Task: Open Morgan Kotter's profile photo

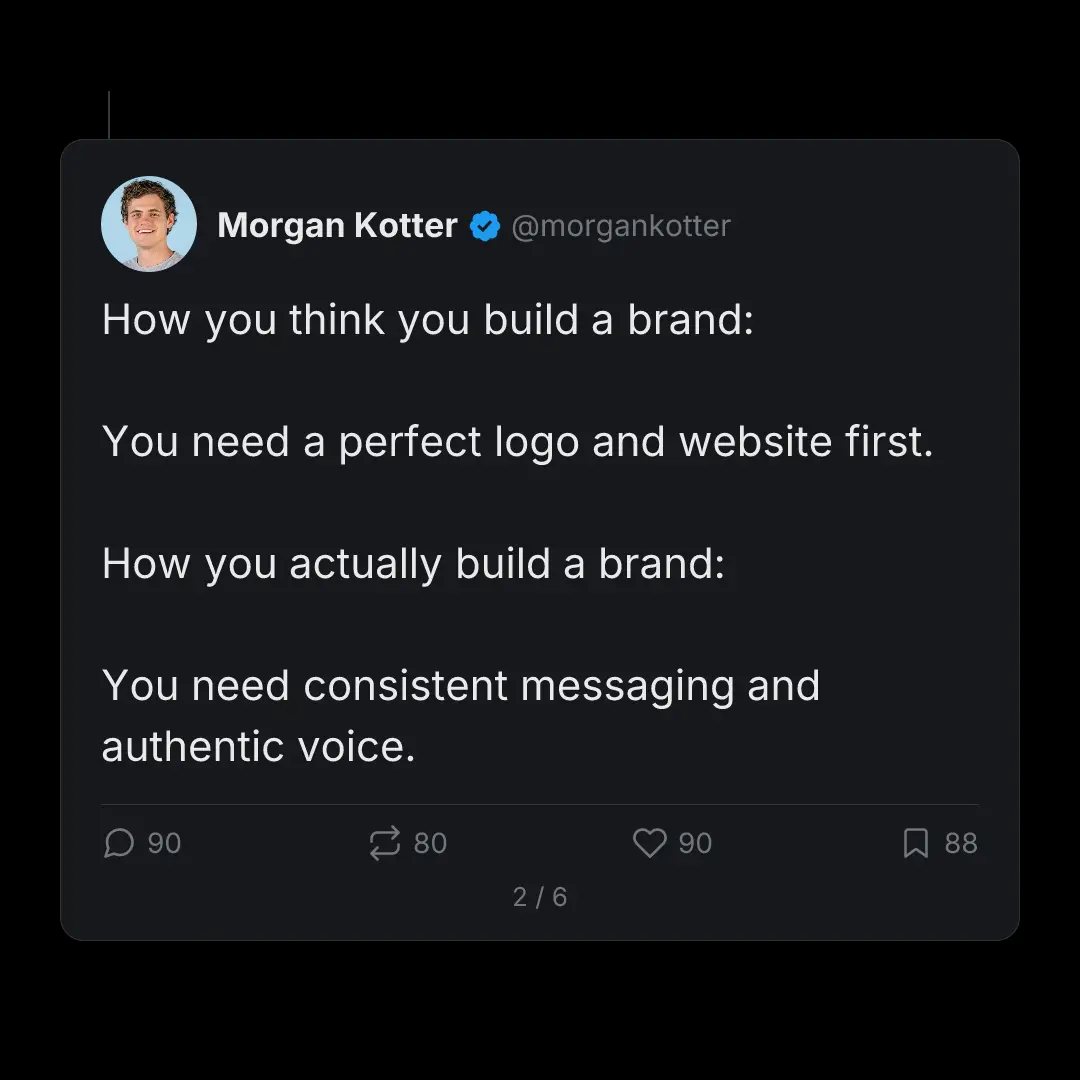Action: 149,224
